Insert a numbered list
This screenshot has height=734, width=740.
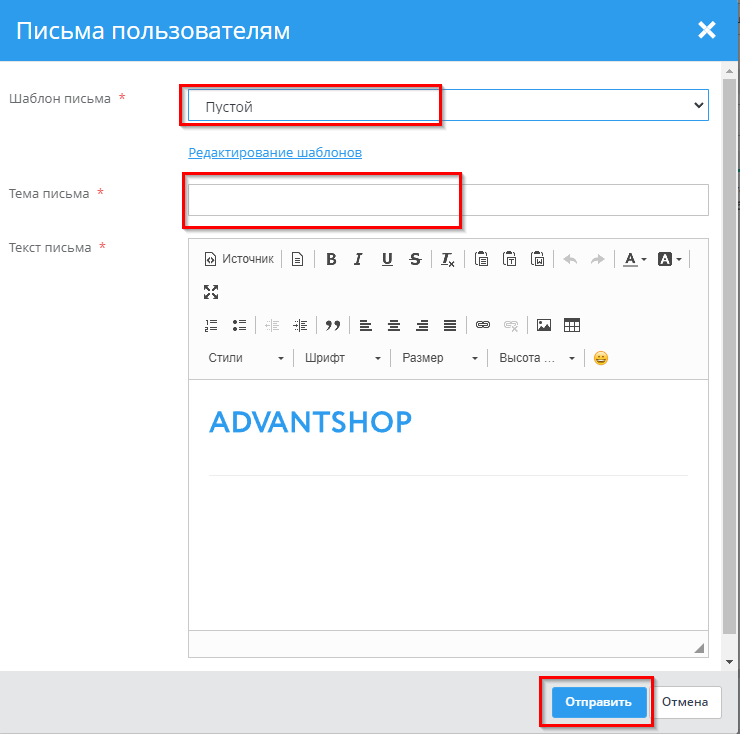(x=211, y=325)
